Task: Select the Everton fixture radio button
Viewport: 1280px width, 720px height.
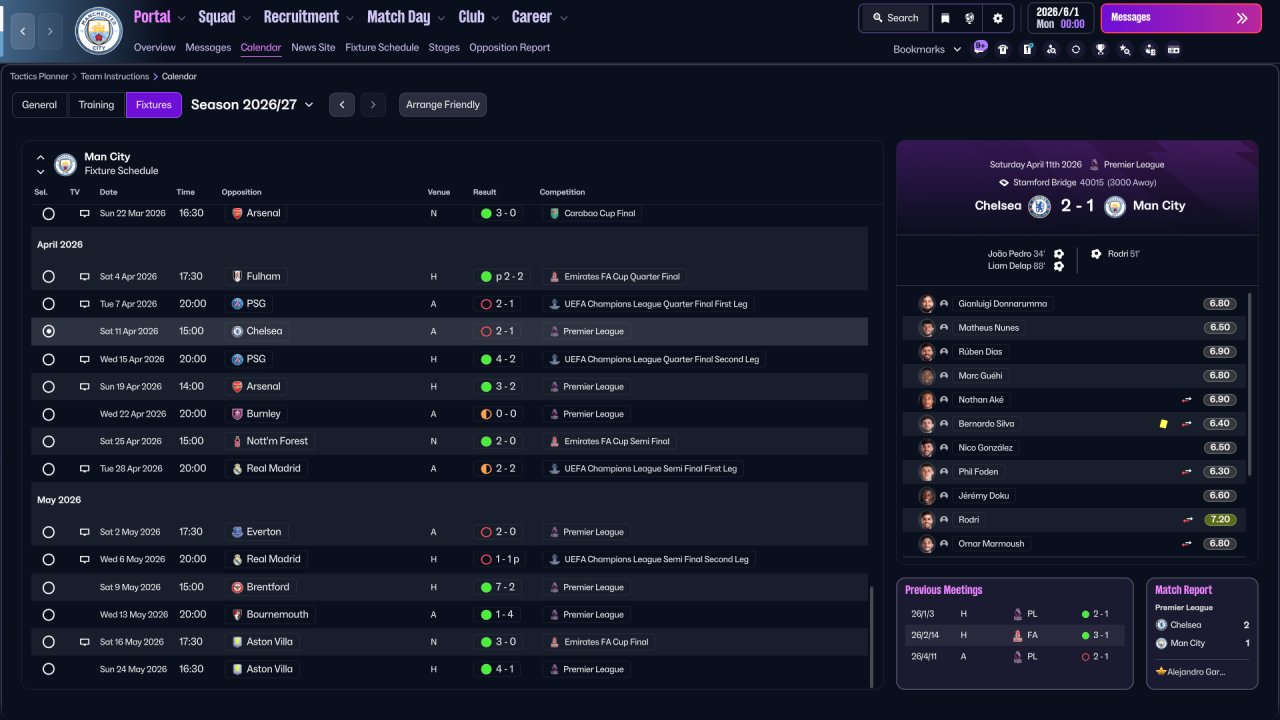Action: point(49,532)
